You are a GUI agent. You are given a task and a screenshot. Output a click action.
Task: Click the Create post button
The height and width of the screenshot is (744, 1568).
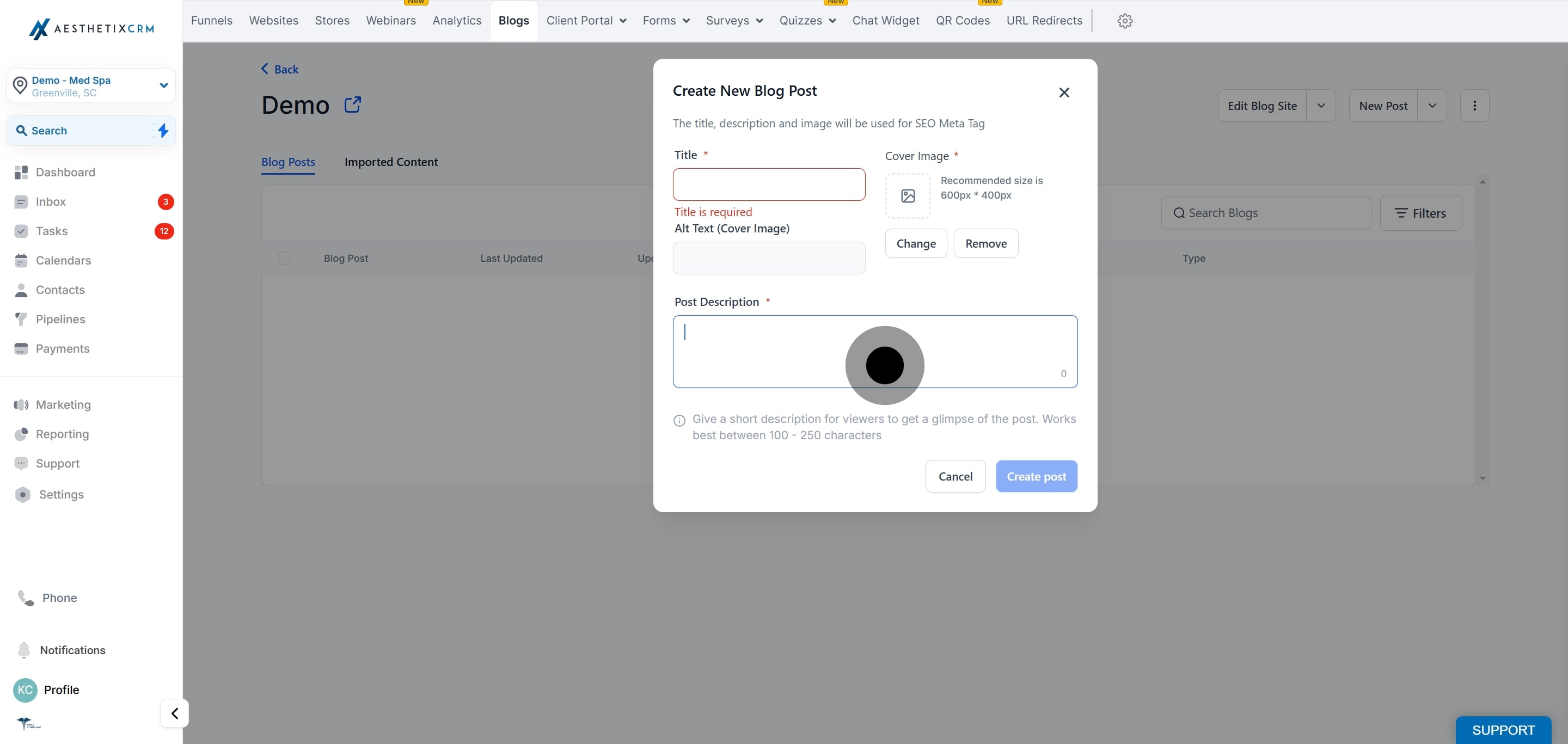[1036, 476]
